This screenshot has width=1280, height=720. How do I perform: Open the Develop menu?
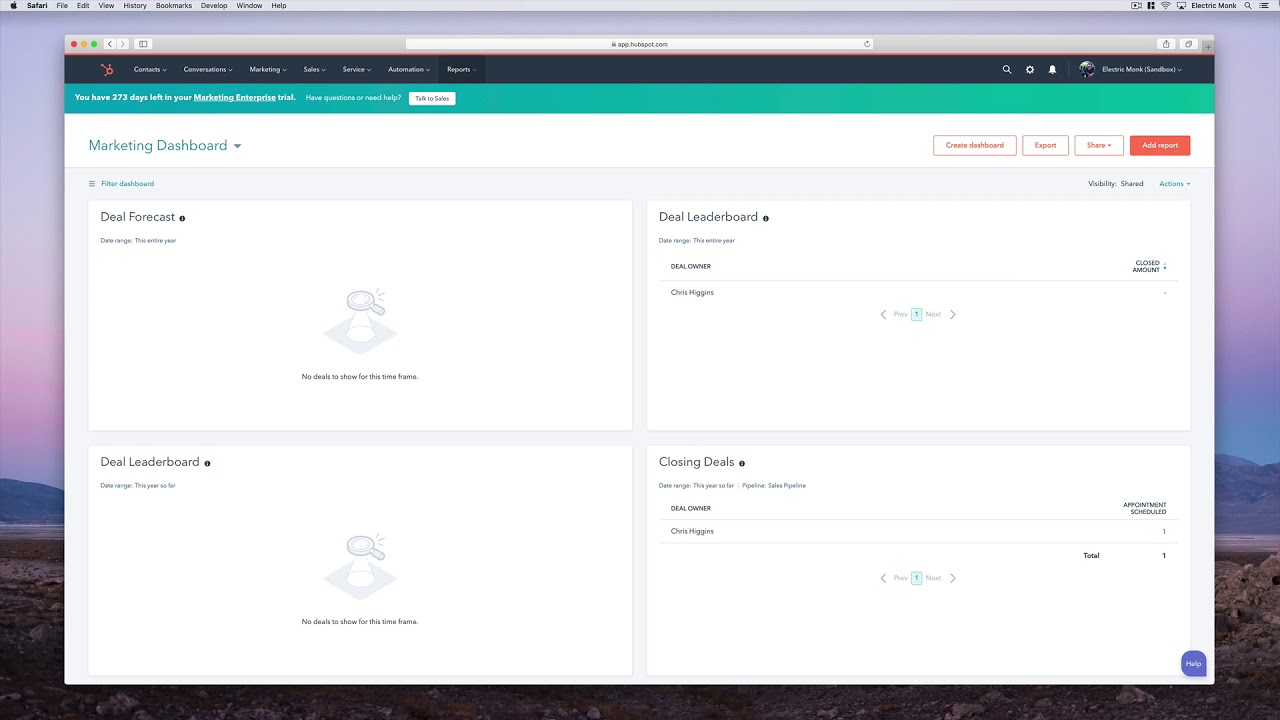coord(214,5)
